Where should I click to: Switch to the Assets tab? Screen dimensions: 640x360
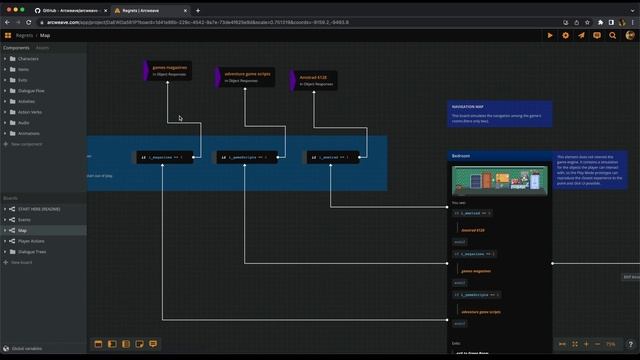[42, 48]
